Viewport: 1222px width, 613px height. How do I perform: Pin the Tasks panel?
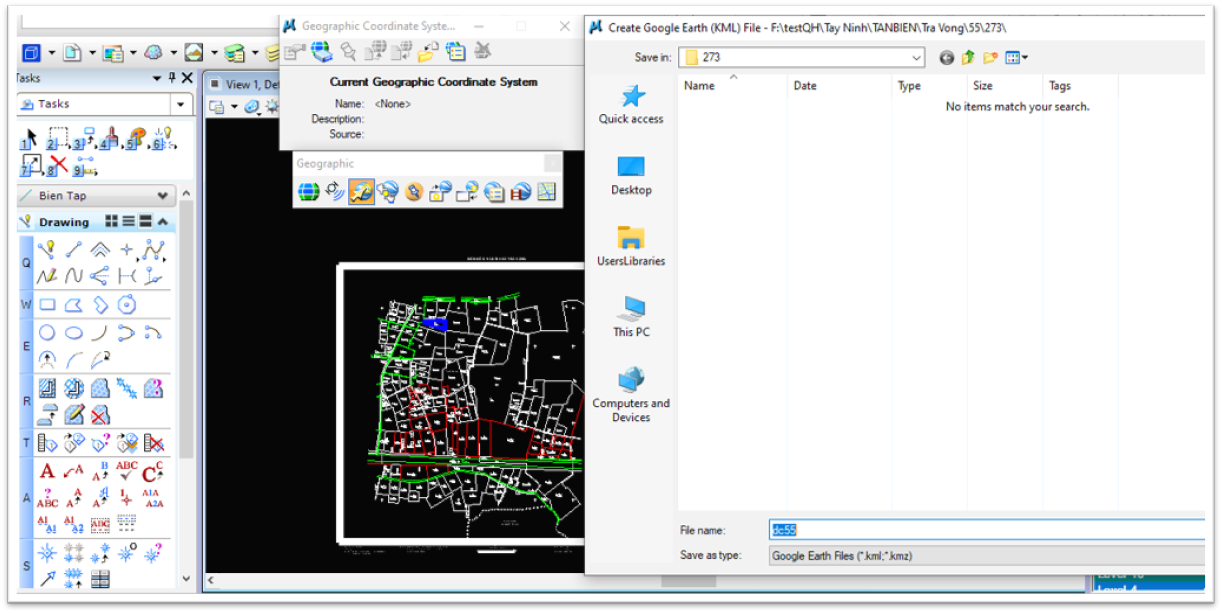[172, 78]
